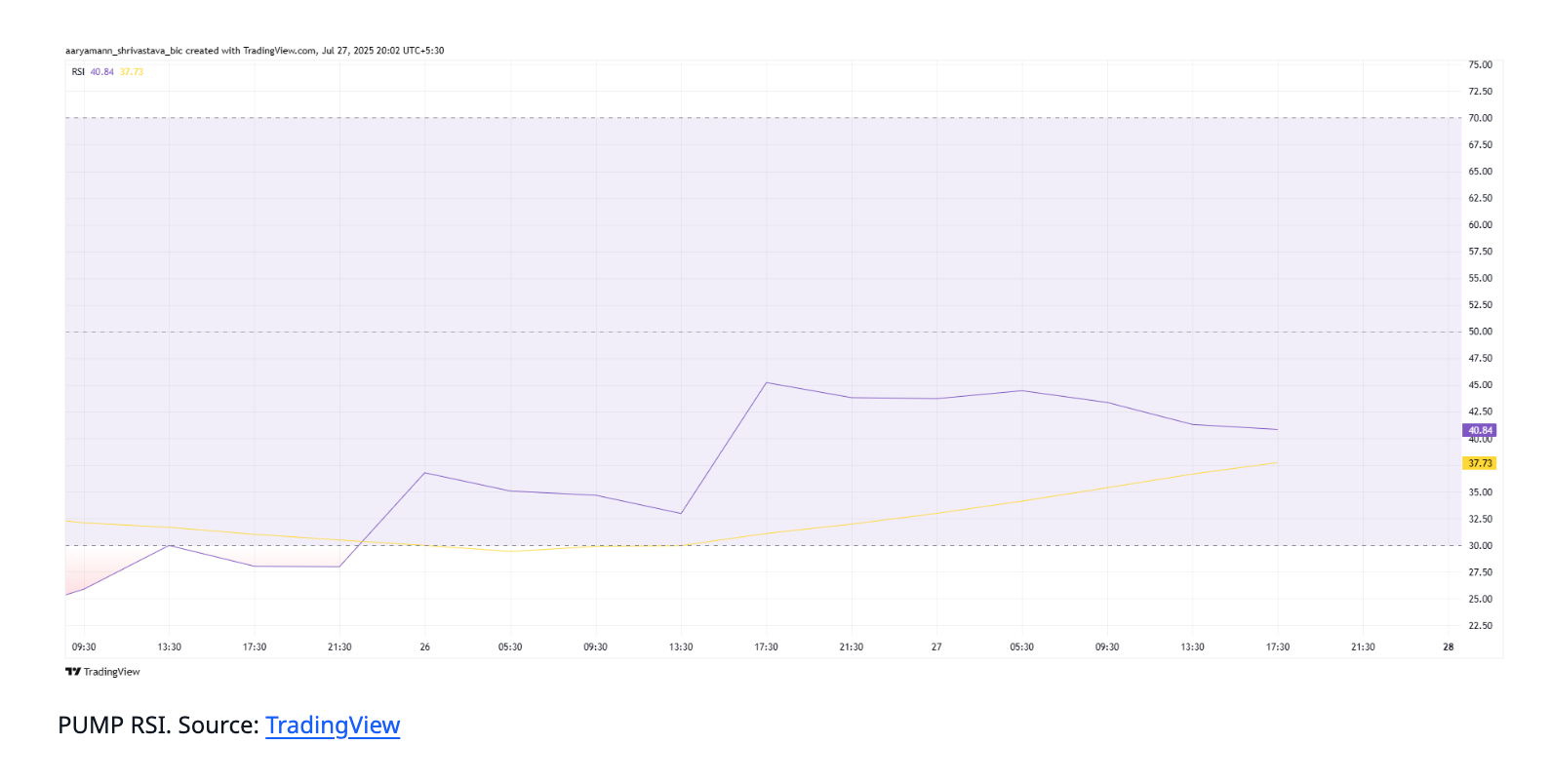Select the 17:30 peak on purple RSI line
The width and height of the screenshot is (1551, 784).
pos(767,382)
